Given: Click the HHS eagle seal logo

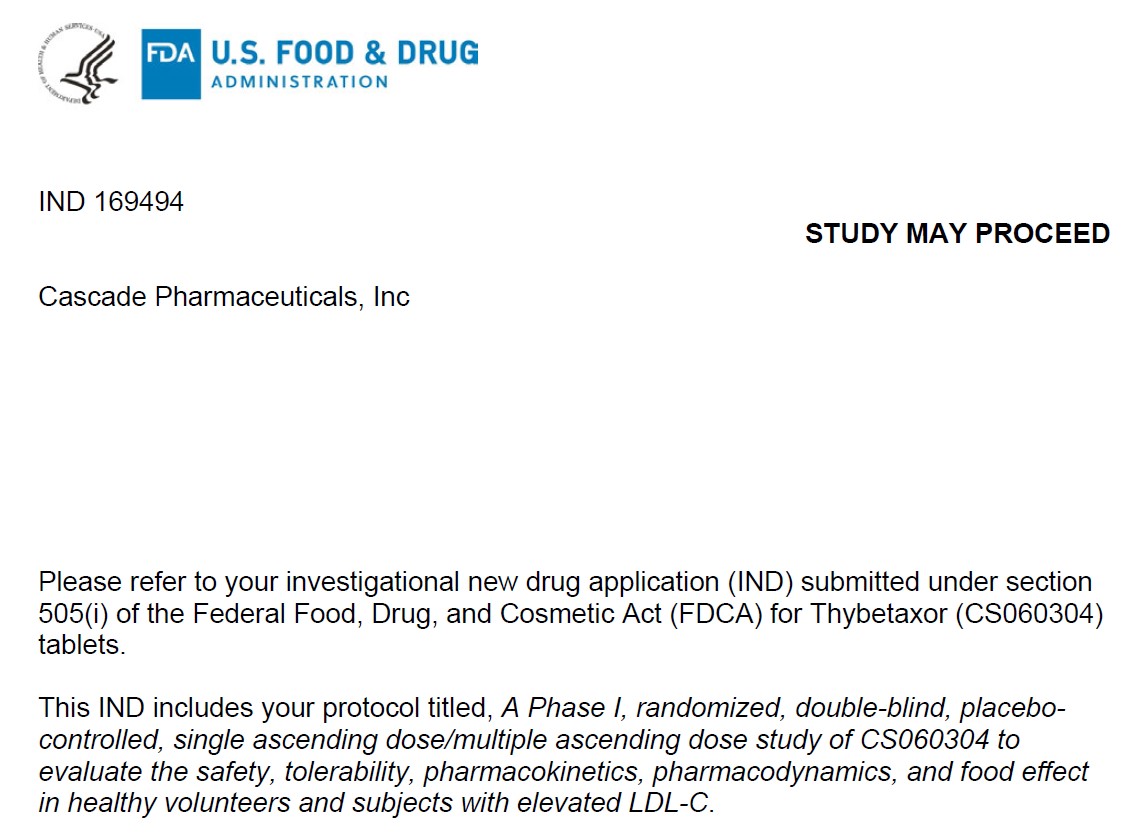Looking at the screenshot, I should [x=77, y=63].
